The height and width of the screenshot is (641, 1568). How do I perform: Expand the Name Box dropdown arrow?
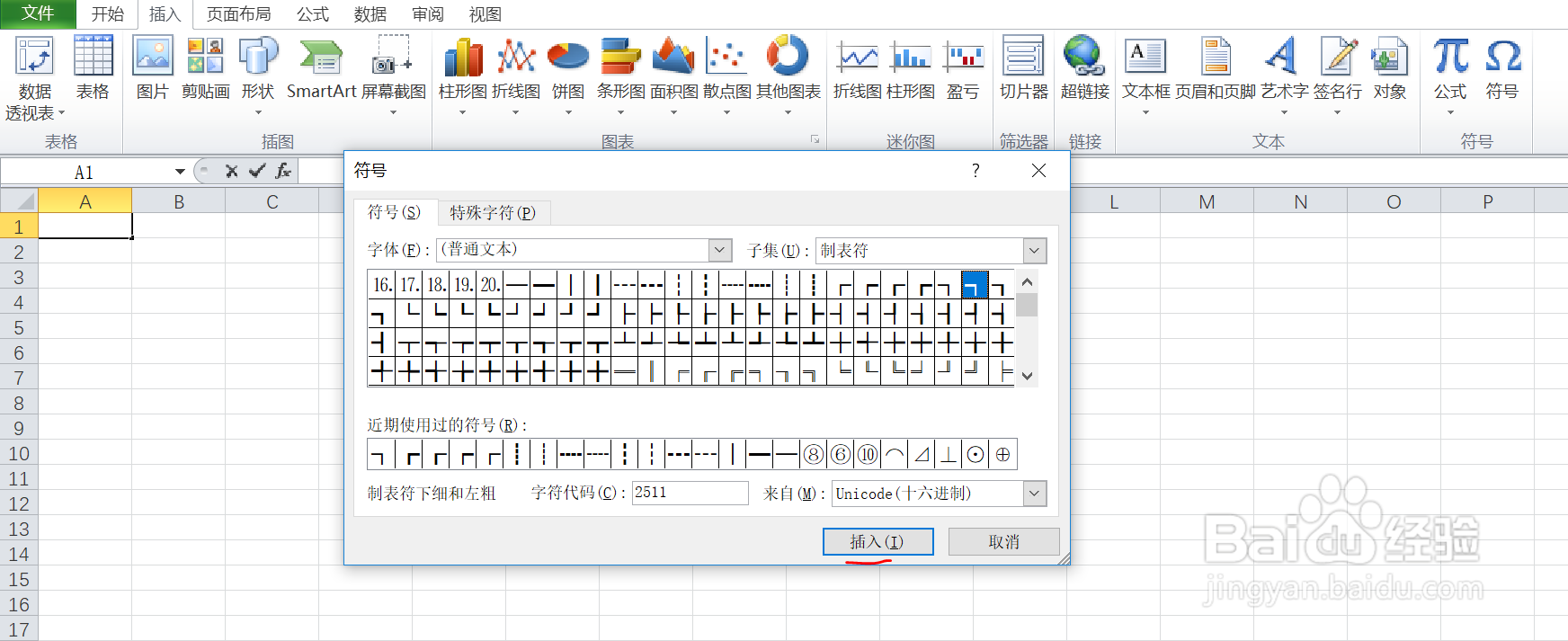point(180,172)
